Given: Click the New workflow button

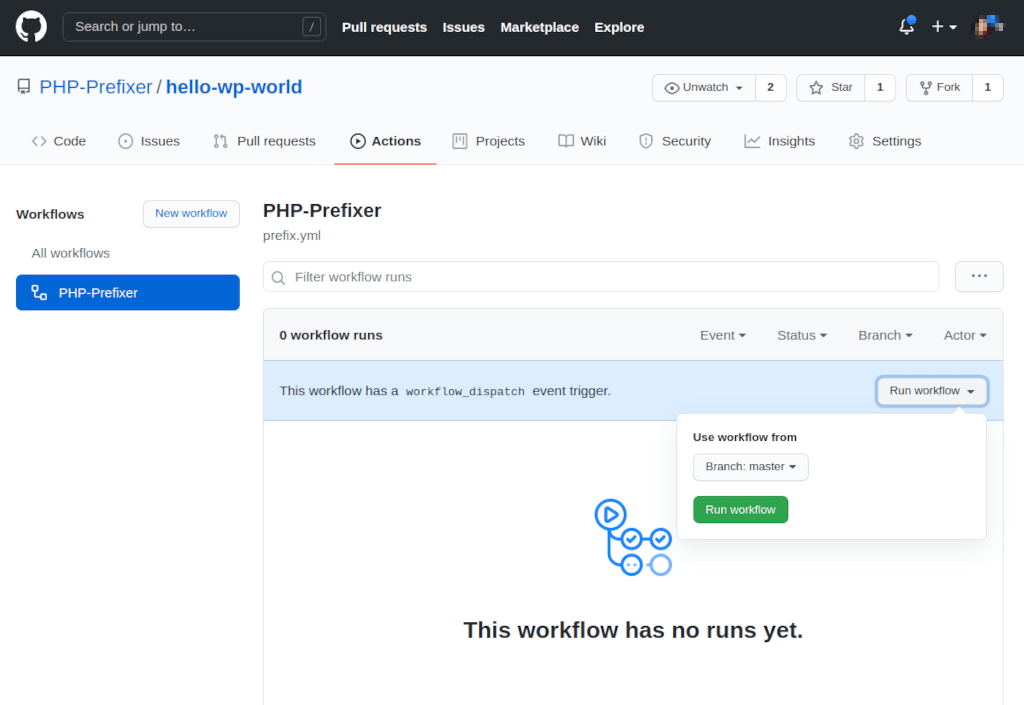Looking at the screenshot, I should [191, 213].
